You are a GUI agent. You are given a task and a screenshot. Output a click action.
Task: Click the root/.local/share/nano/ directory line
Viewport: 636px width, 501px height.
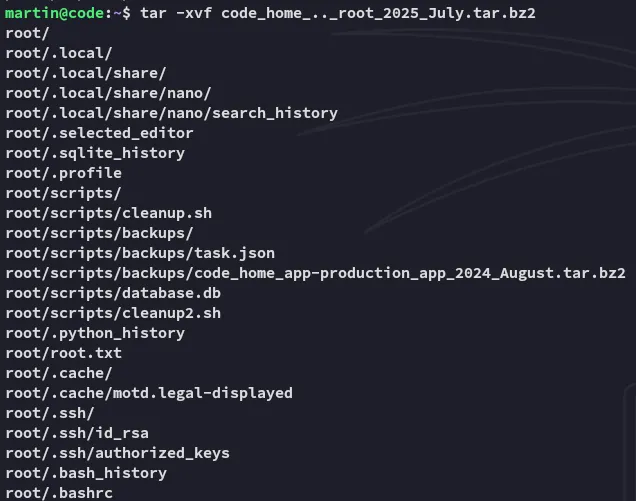click(108, 93)
